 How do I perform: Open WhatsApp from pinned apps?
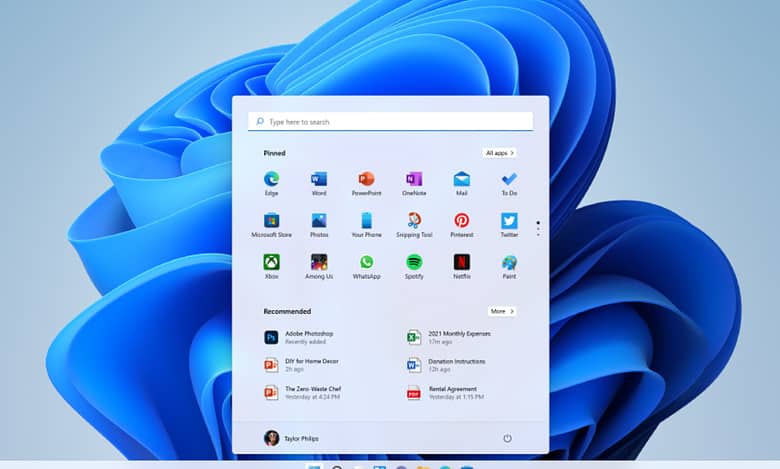point(367,267)
